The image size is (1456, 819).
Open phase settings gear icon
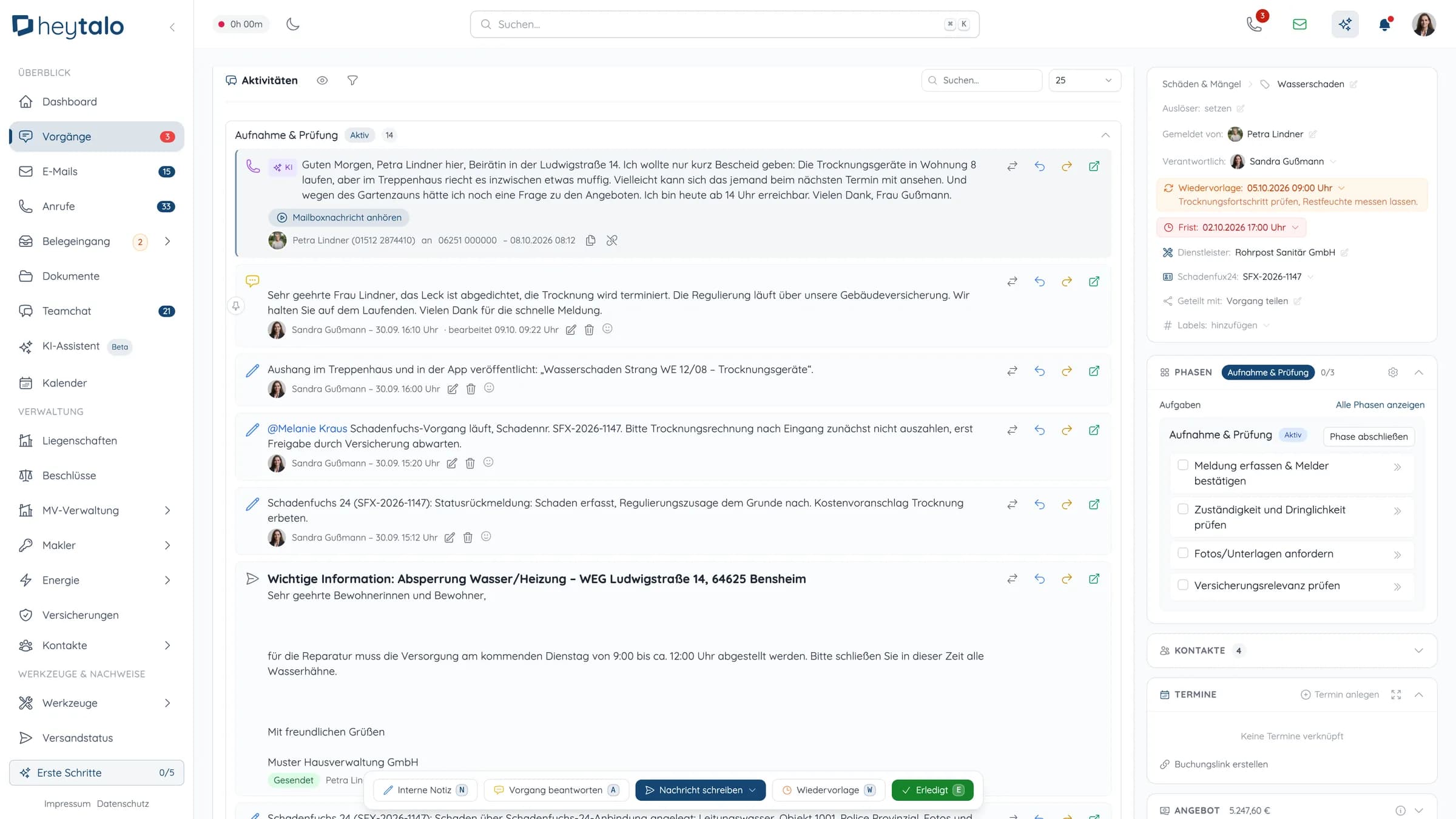click(1393, 372)
